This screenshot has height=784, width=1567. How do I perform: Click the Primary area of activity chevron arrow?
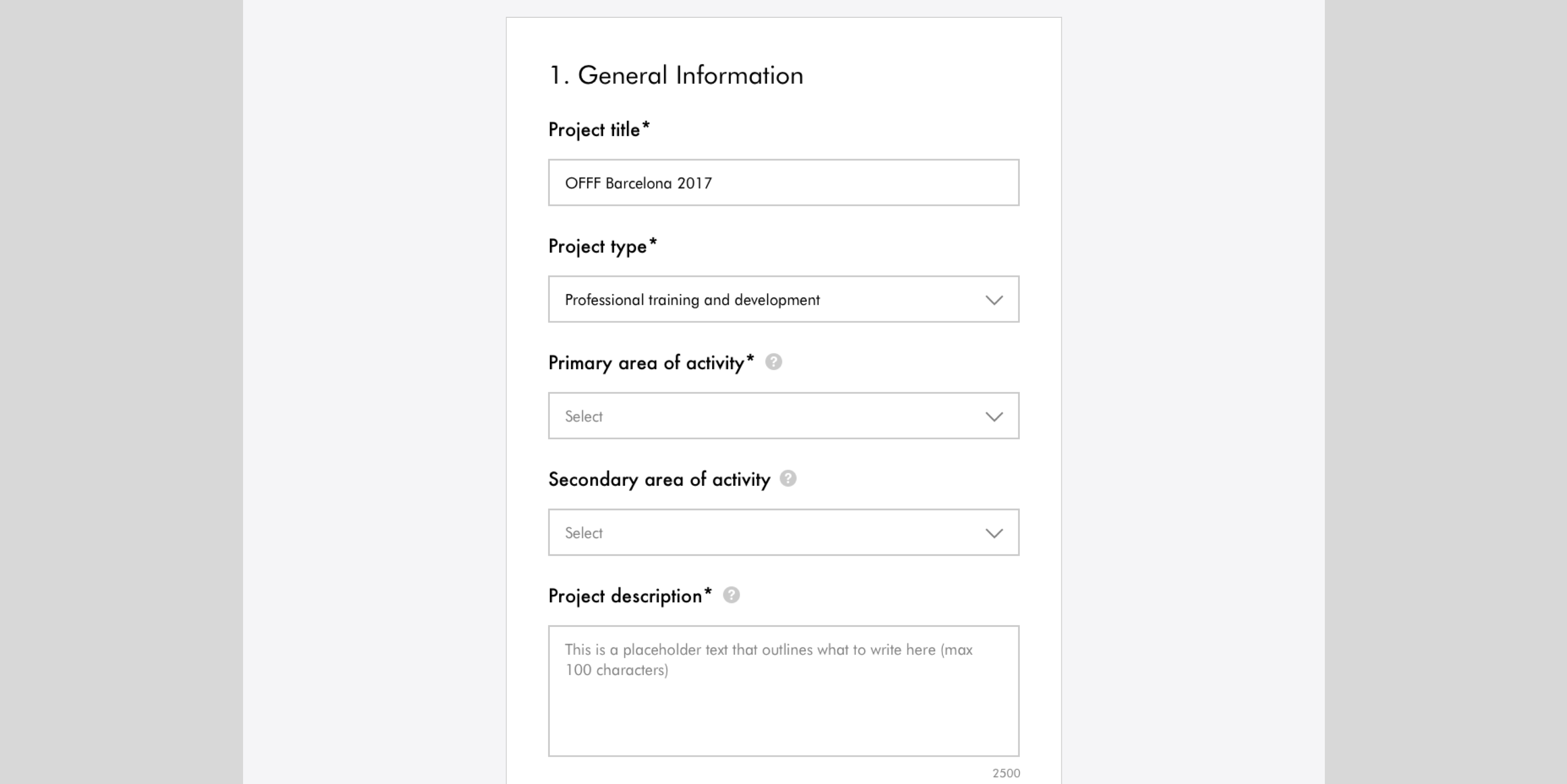pyautogui.click(x=994, y=416)
